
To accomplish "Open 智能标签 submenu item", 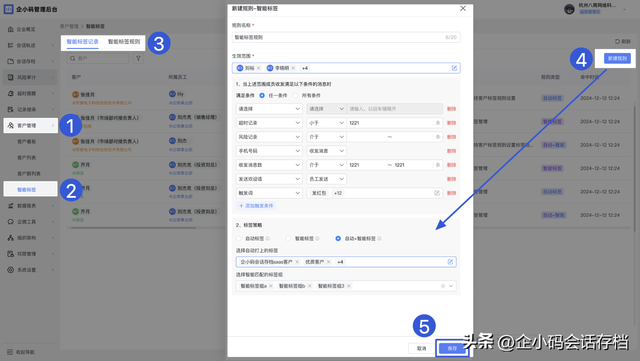I will tap(31, 189).
